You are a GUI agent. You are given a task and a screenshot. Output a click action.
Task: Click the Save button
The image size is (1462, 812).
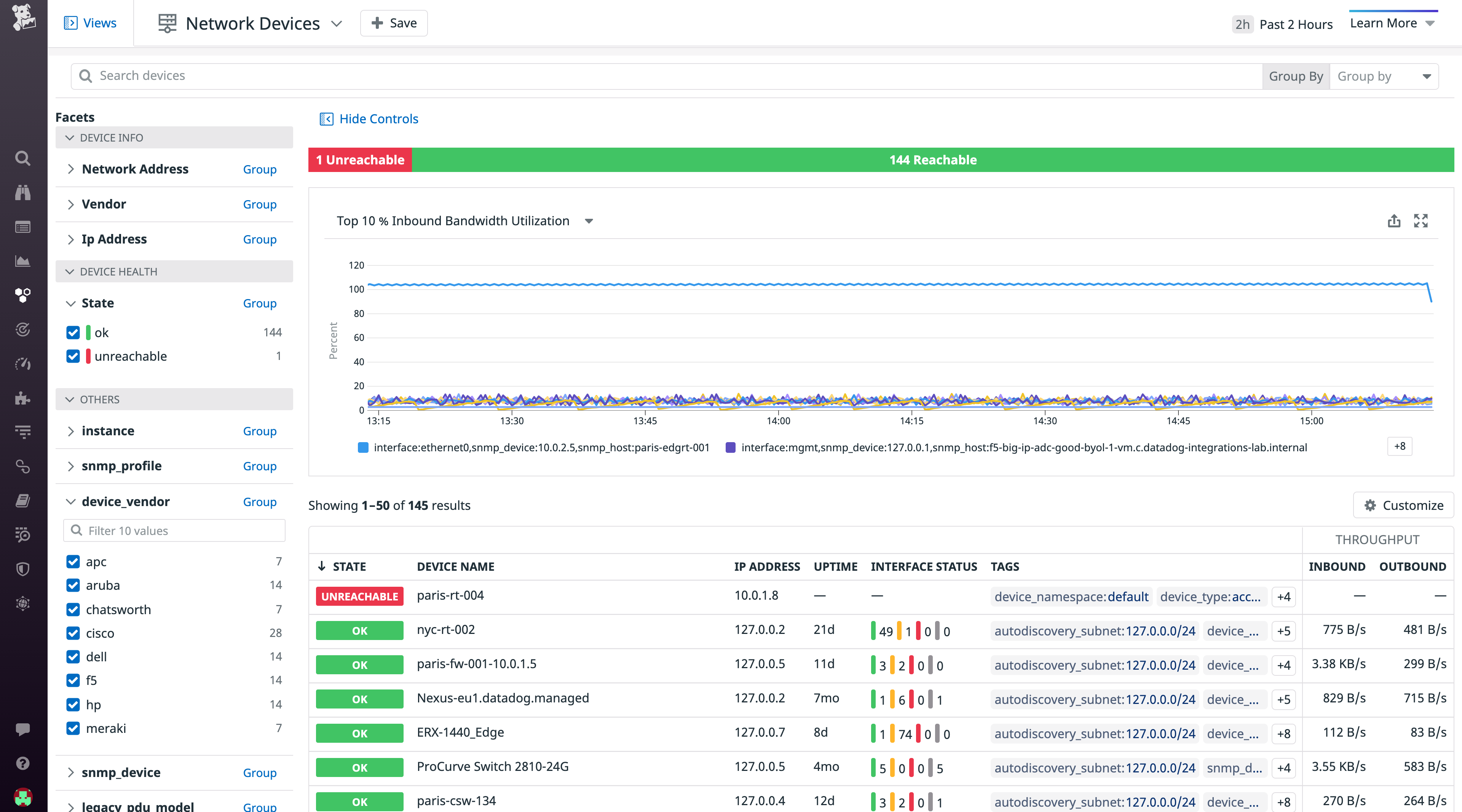coord(393,23)
